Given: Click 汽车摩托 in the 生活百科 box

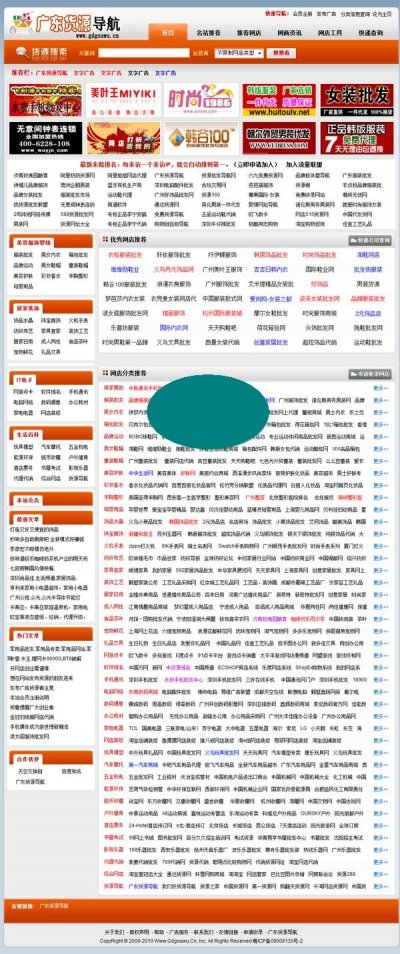Looking at the screenshot, I should click(x=51, y=447).
